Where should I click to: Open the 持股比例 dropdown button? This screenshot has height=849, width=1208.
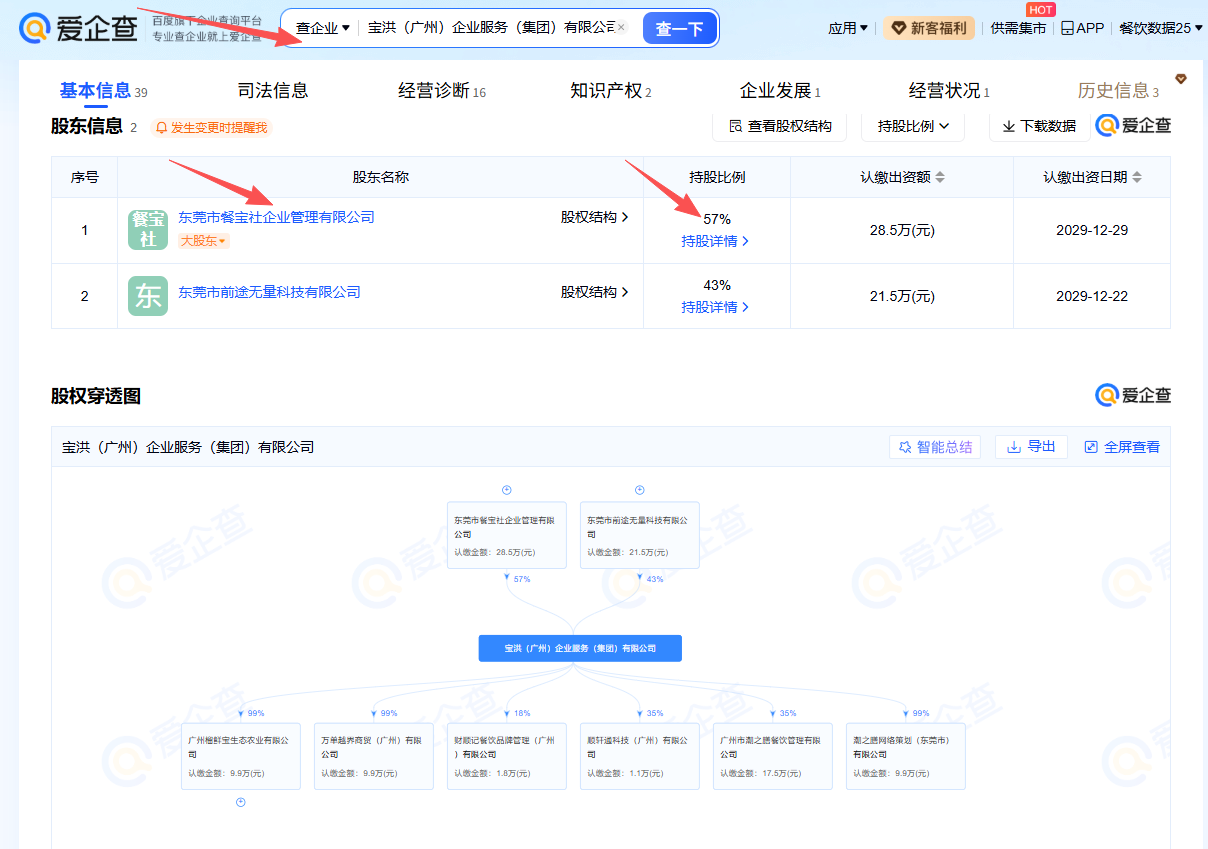coord(913,126)
